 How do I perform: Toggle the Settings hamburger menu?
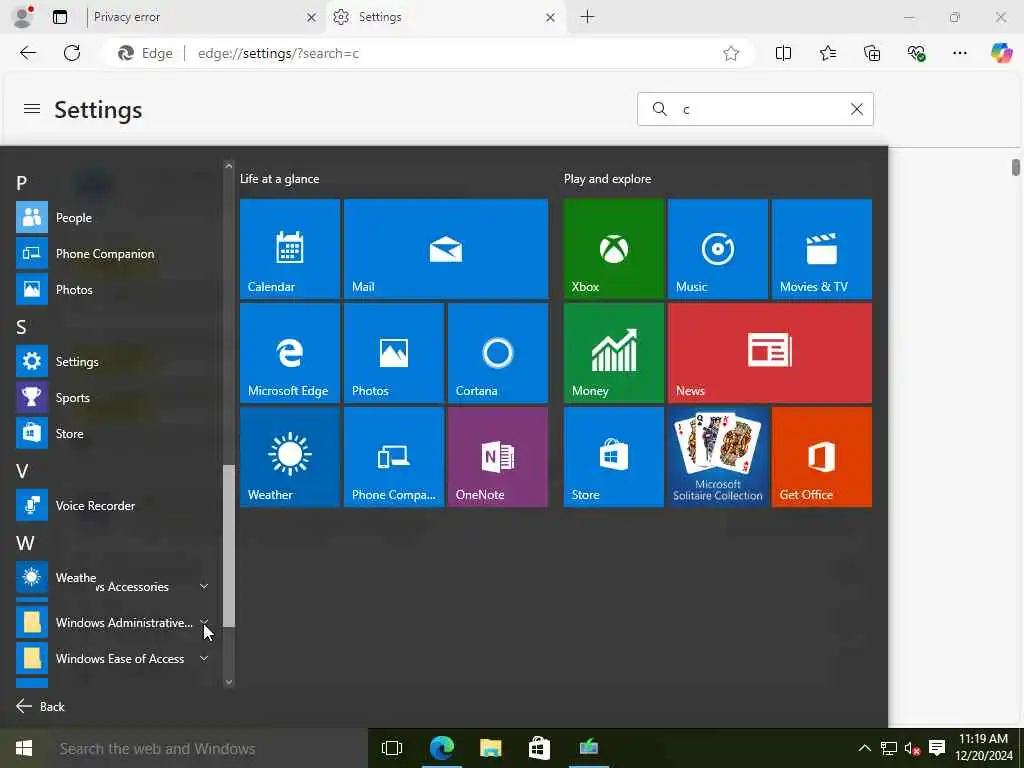point(32,109)
